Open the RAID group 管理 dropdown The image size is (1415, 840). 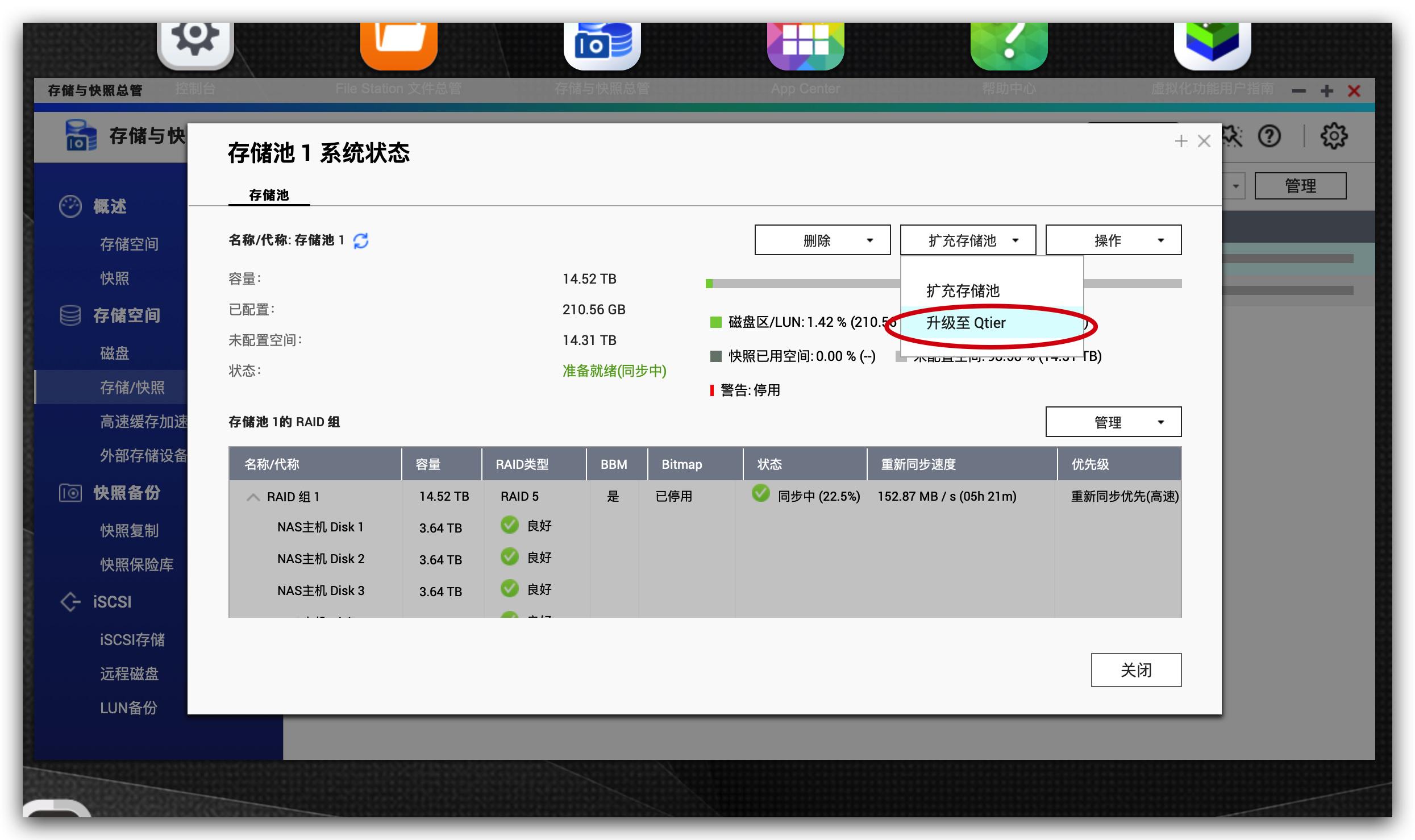click(x=1113, y=422)
